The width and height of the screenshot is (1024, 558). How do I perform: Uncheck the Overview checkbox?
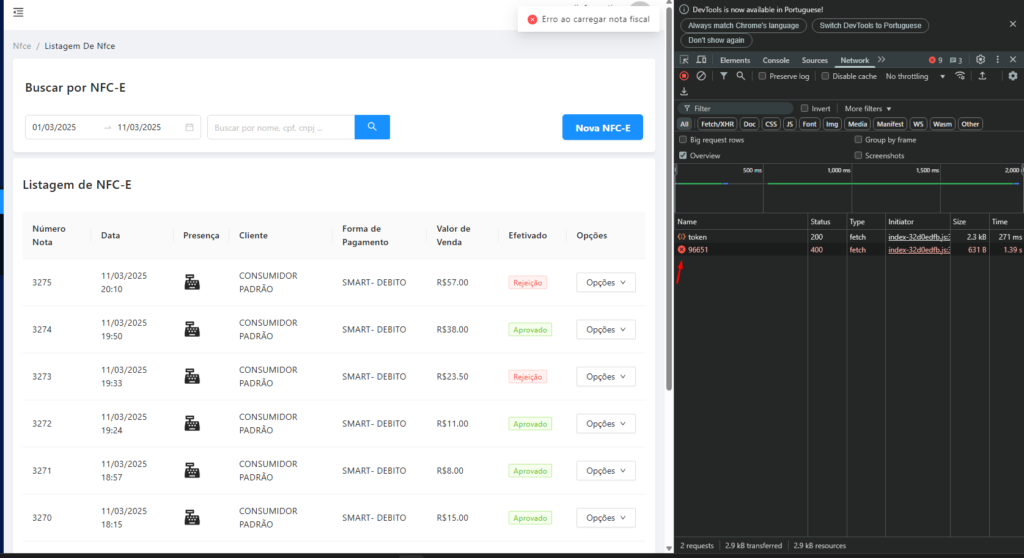pyautogui.click(x=683, y=156)
